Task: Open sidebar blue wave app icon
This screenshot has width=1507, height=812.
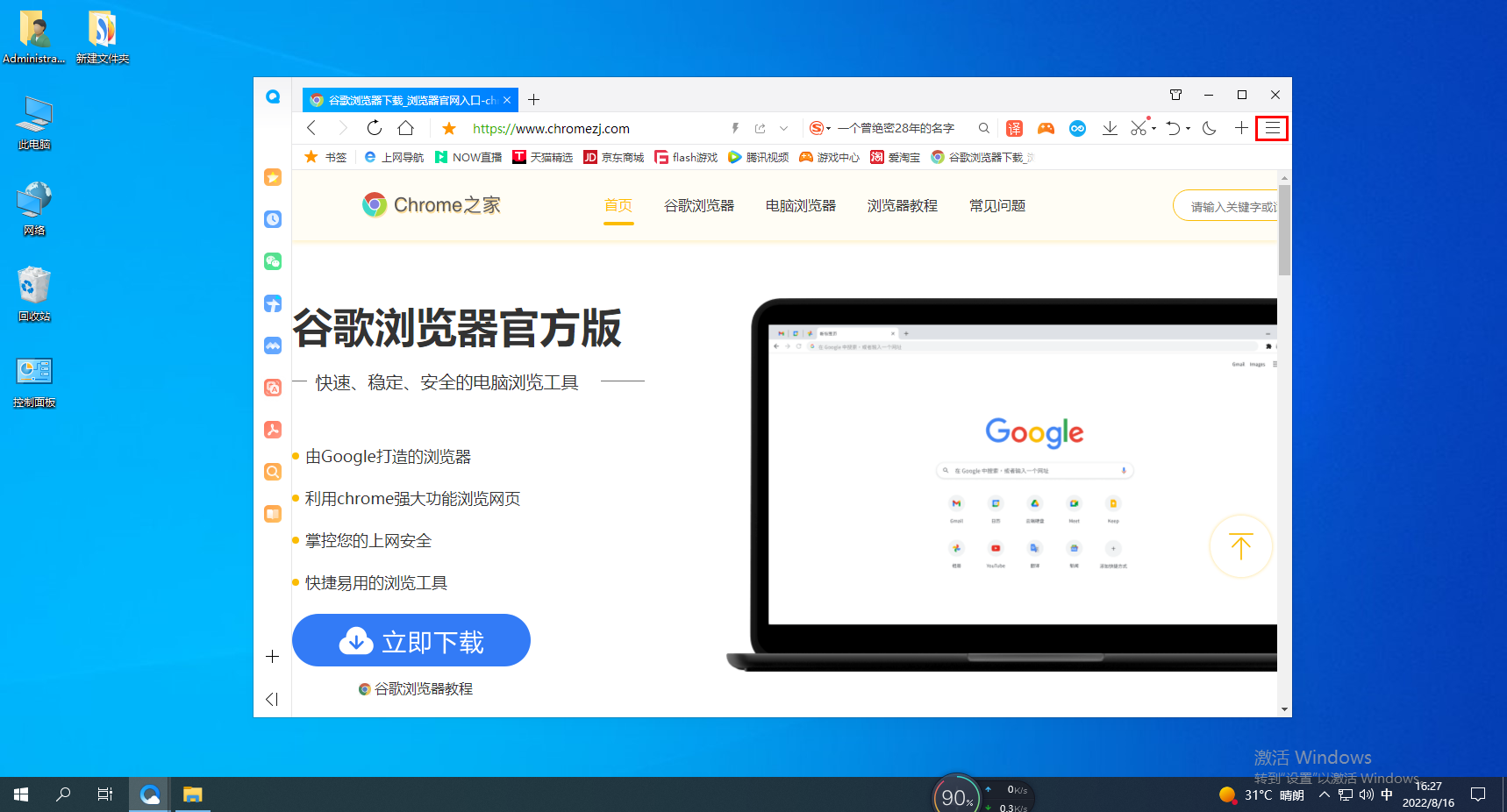Action: (x=273, y=345)
